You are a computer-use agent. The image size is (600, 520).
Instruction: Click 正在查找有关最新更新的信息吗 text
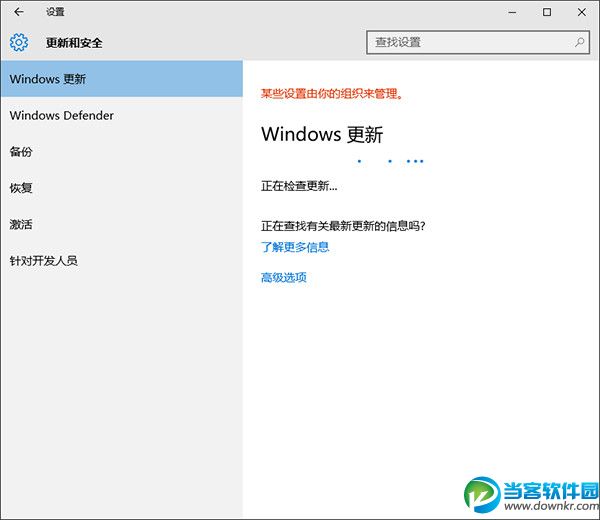[343, 226]
